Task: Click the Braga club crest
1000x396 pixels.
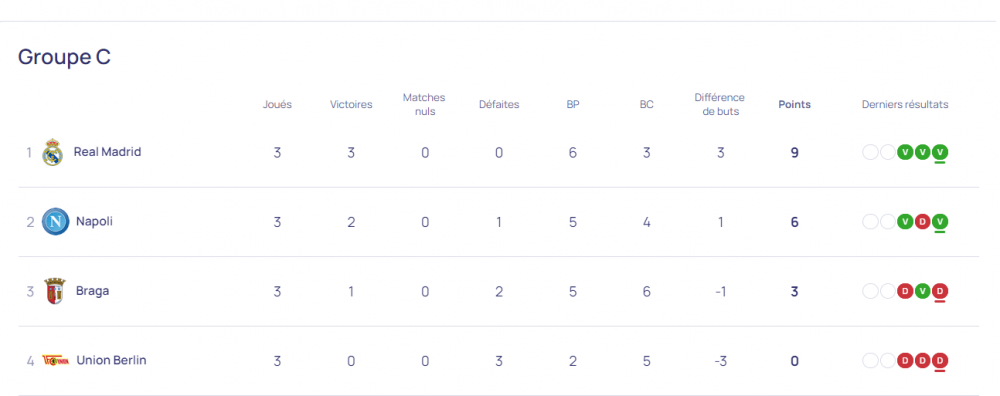Action: point(54,291)
